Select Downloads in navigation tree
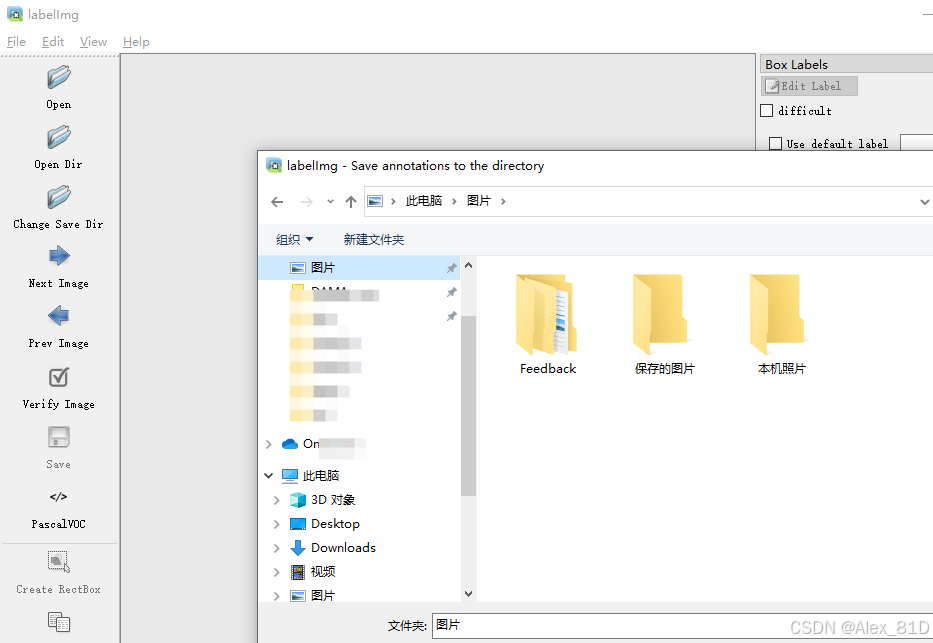This screenshot has height=643, width=933. [343, 547]
